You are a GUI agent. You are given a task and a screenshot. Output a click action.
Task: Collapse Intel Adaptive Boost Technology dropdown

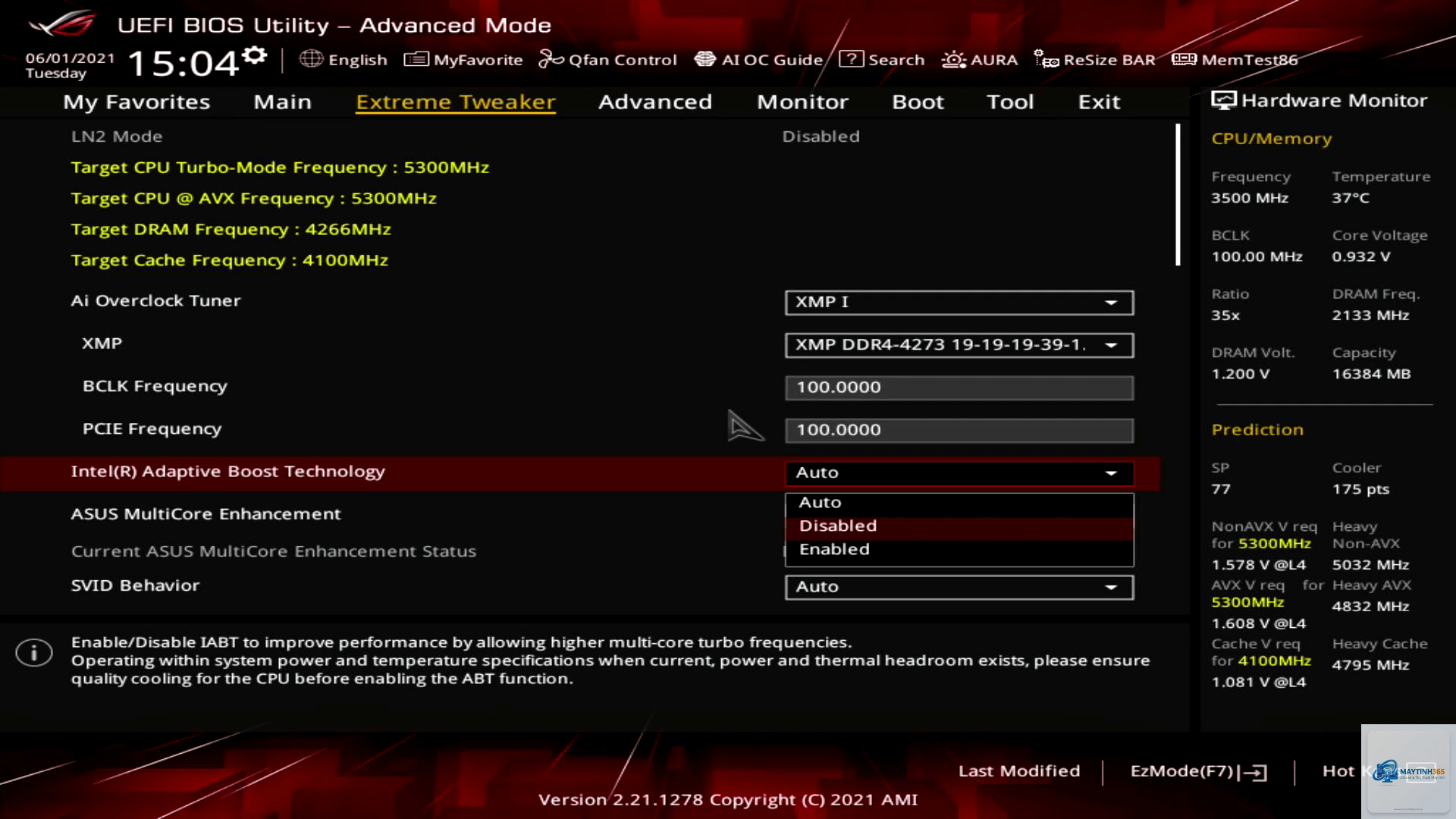point(959,472)
